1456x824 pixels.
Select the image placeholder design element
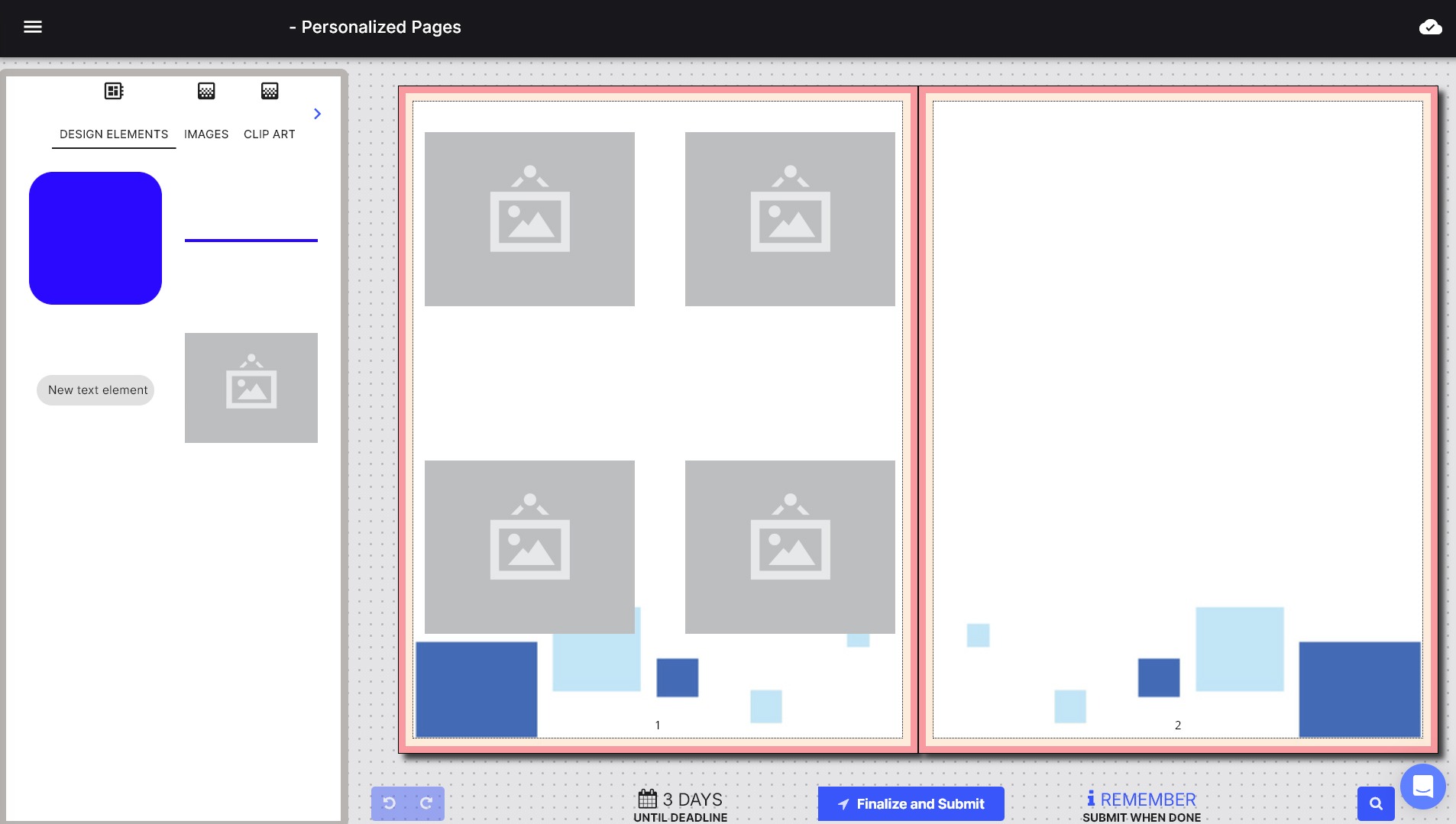click(251, 388)
